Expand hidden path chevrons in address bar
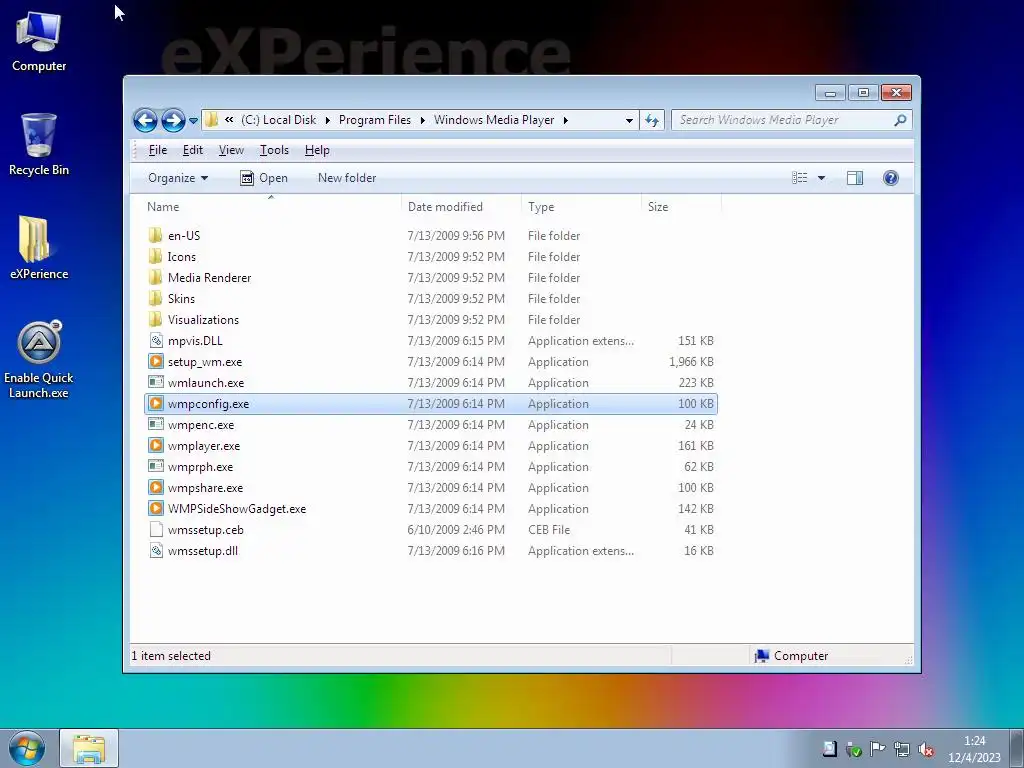Image resolution: width=1024 pixels, height=768 pixels. (x=229, y=120)
